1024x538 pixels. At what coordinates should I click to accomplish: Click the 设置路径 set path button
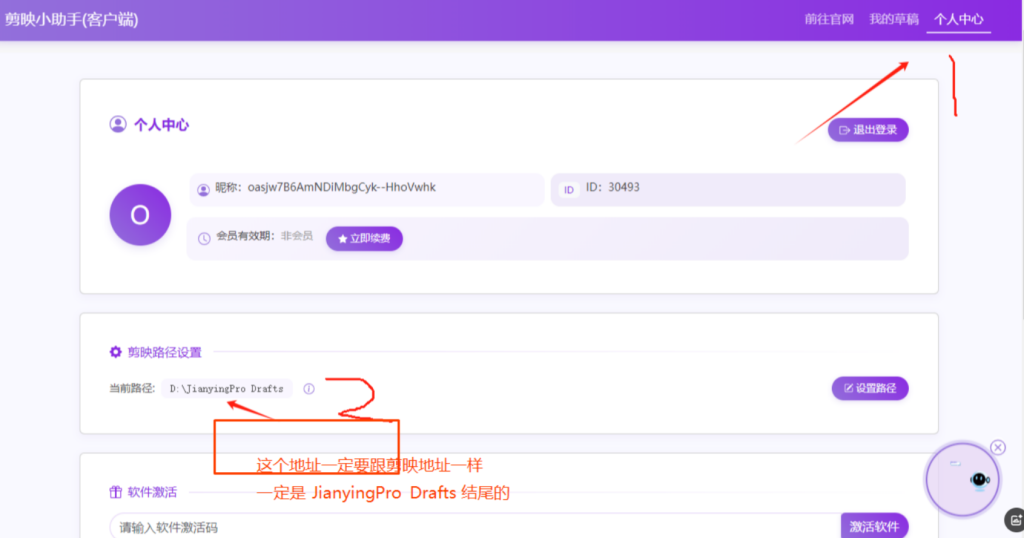(x=870, y=388)
